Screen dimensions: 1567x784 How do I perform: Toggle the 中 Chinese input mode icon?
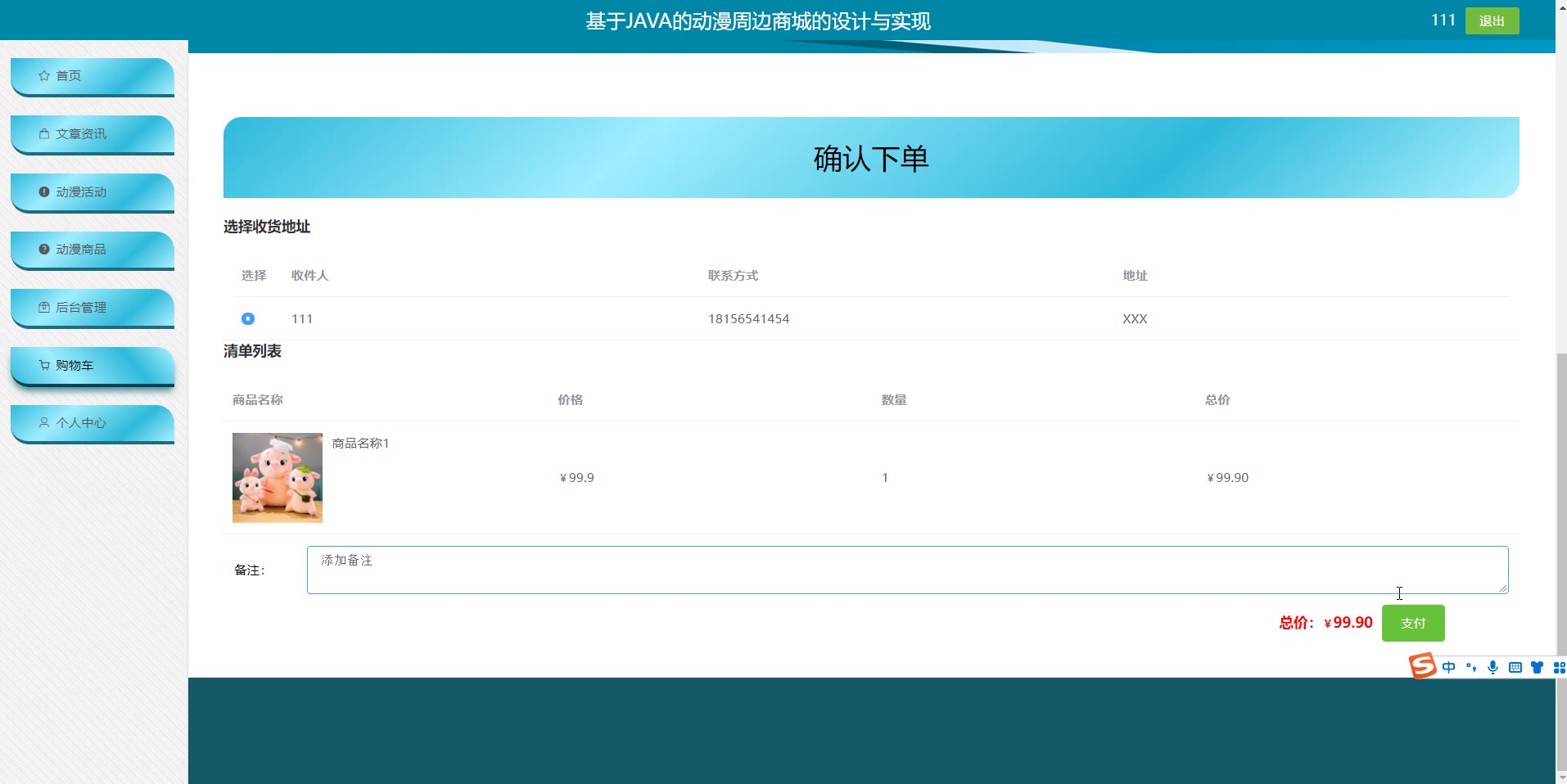1449,668
